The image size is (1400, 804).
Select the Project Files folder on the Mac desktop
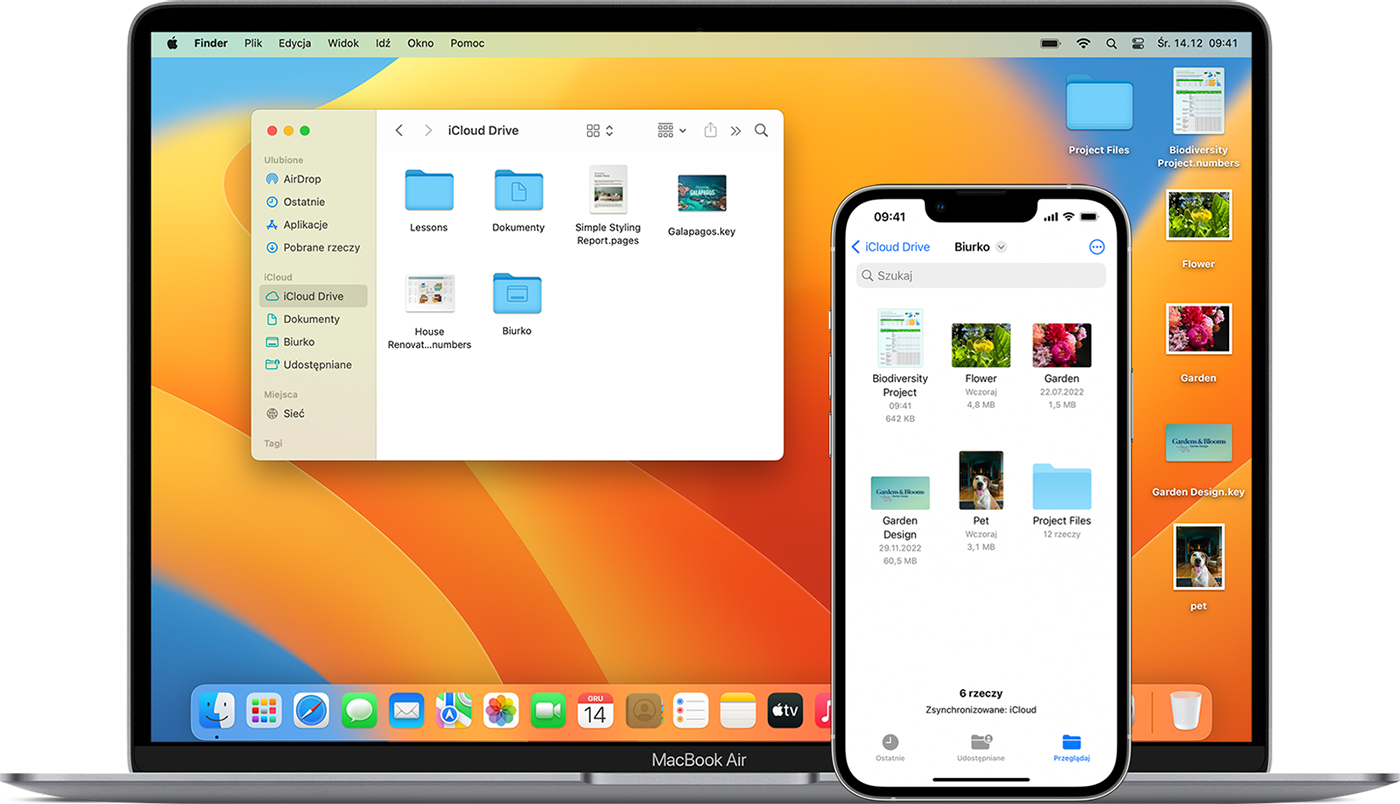(x=1099, y=104)
